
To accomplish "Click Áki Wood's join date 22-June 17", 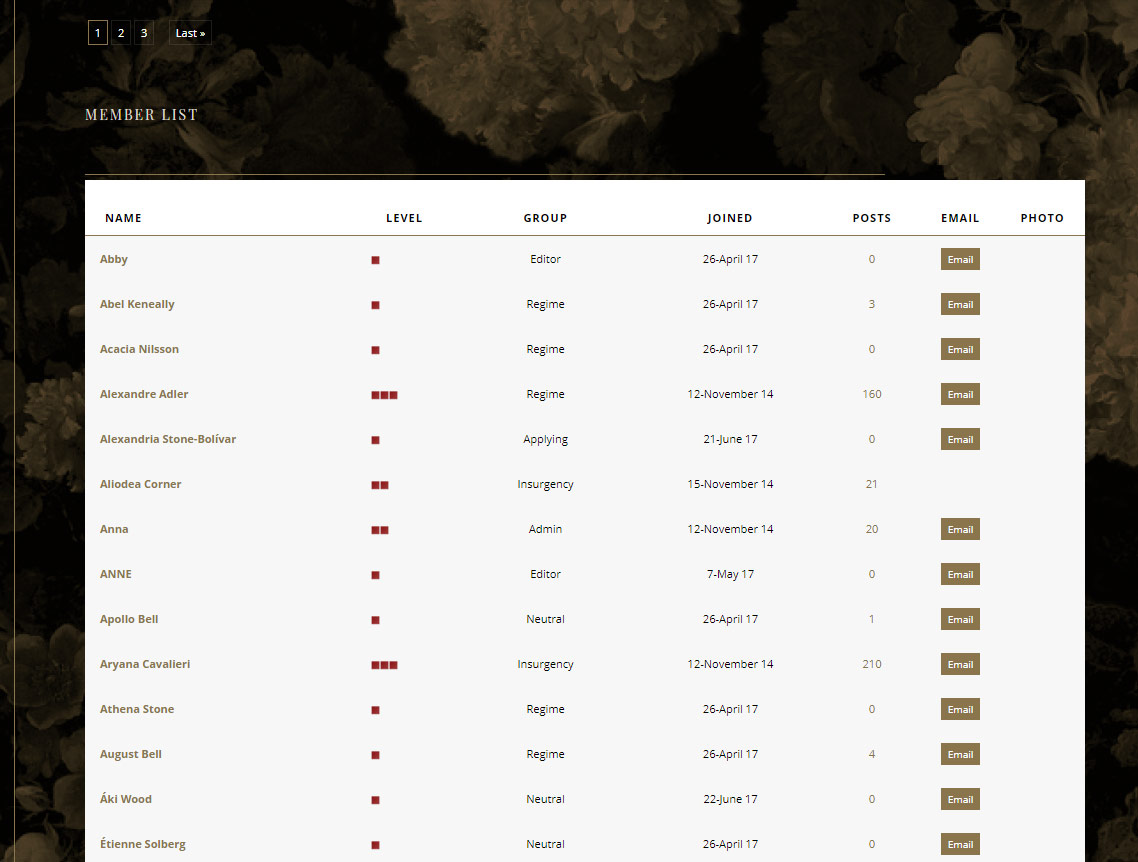I will pyautogui.click(x=730, y=799).
